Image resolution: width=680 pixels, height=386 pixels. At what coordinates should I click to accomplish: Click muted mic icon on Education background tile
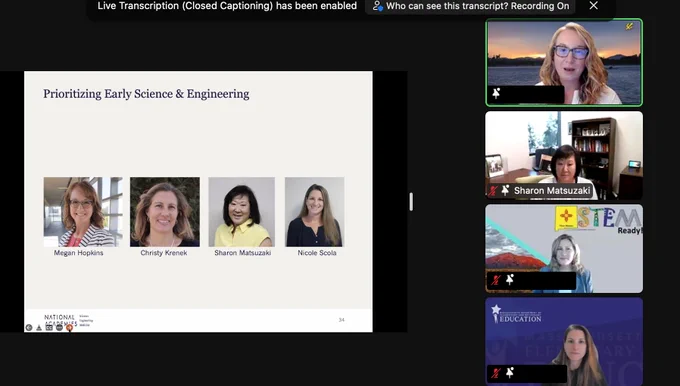(496, 373)
